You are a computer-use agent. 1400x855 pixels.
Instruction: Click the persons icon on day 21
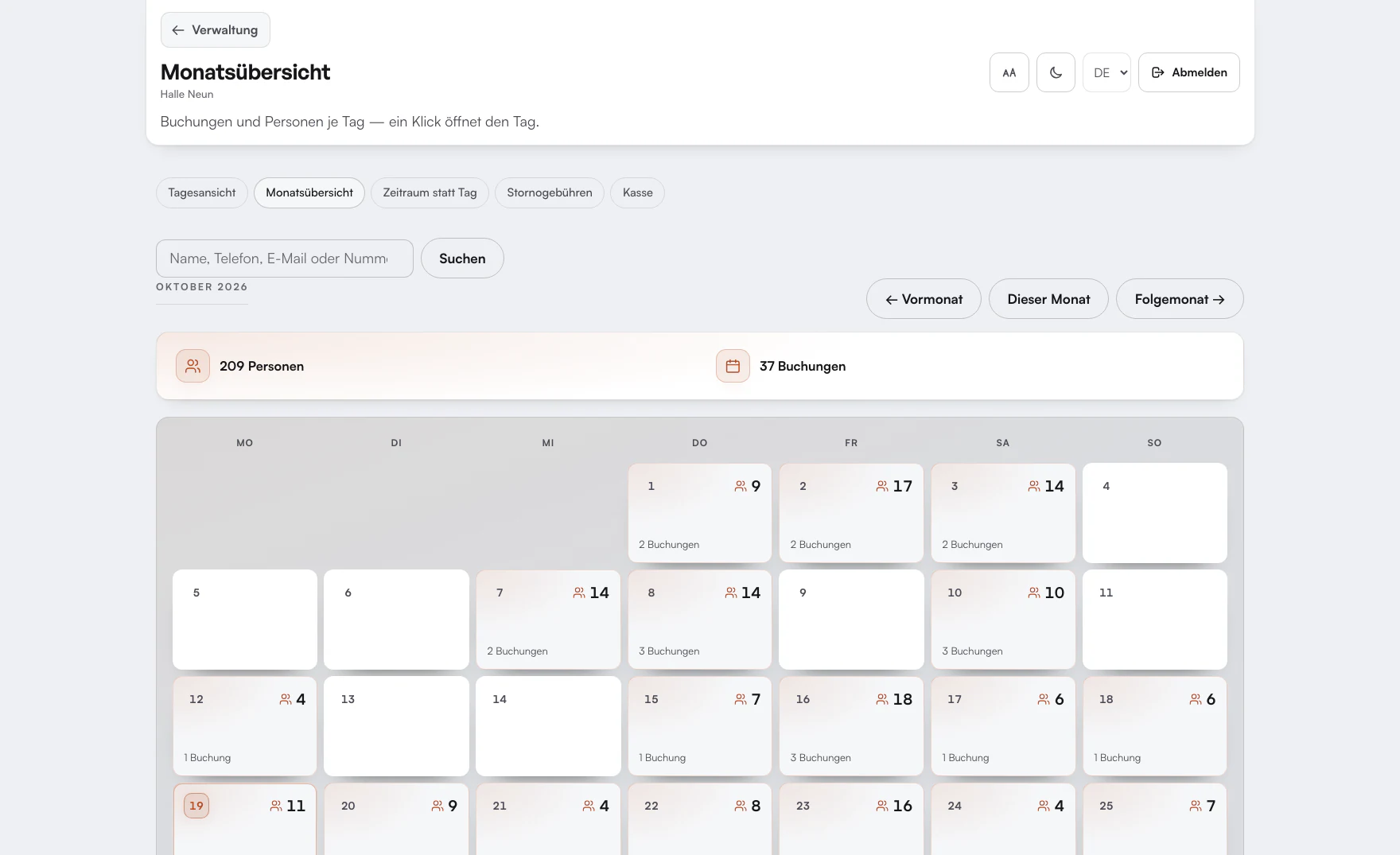pos(589,806)
